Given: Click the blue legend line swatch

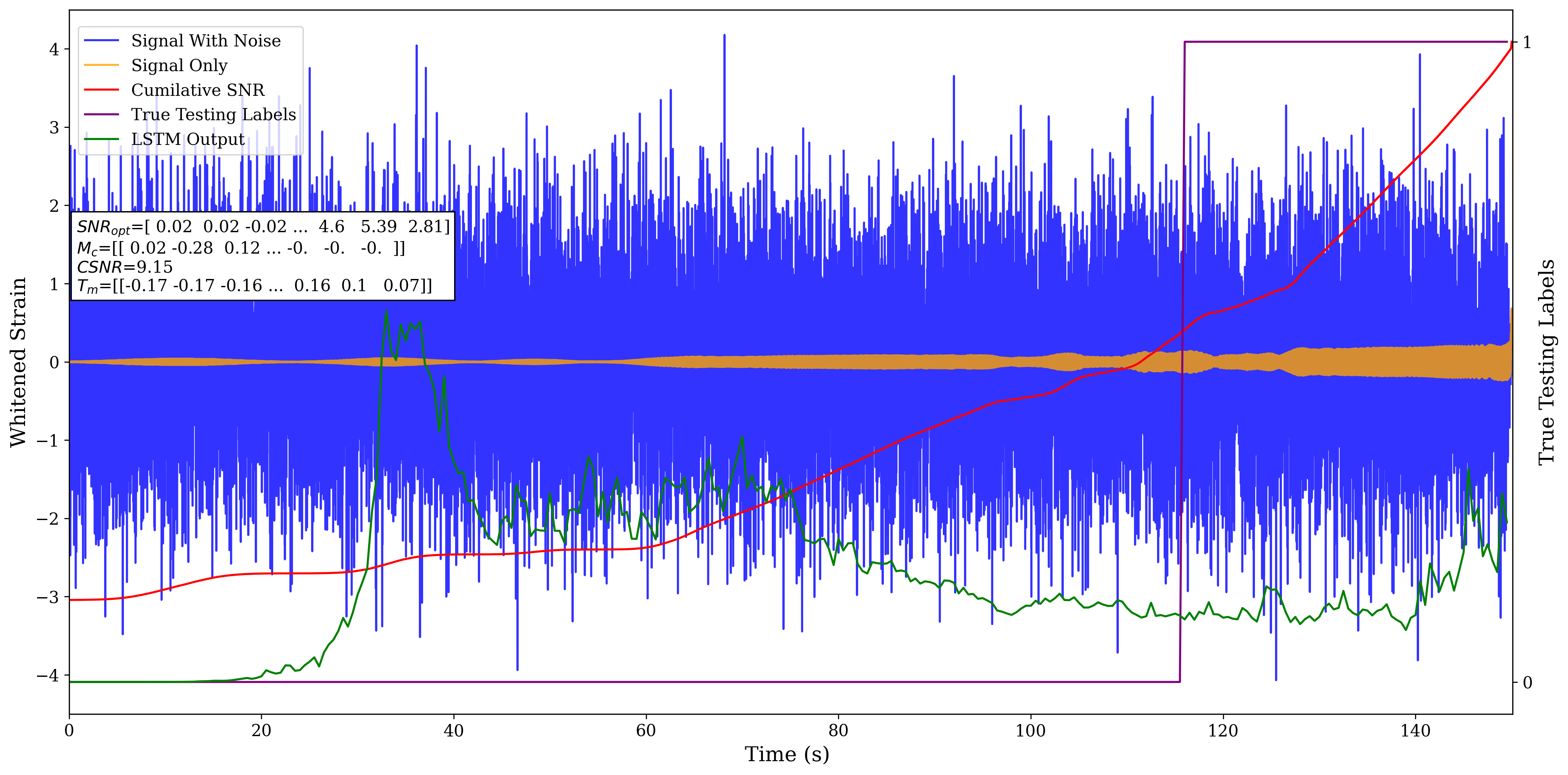Looking at the screenshot, I should pyautogui.click(x=101, y=41).
